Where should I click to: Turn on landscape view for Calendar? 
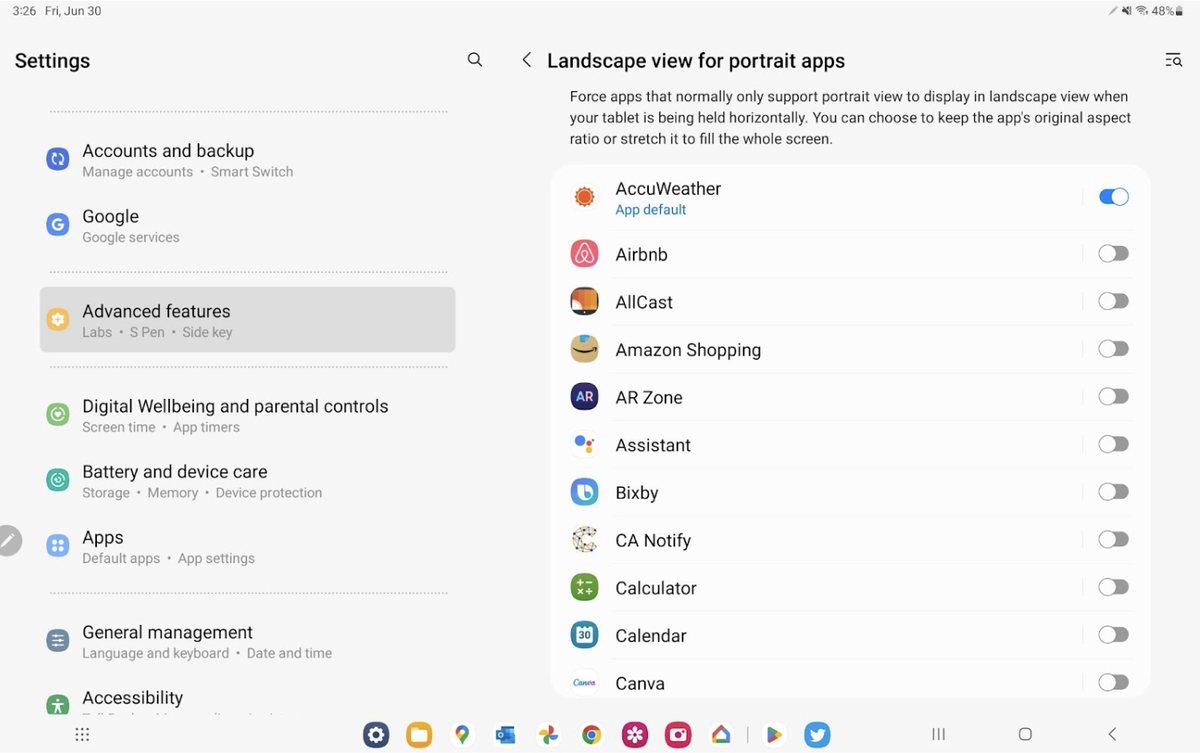pos(1113,634)
